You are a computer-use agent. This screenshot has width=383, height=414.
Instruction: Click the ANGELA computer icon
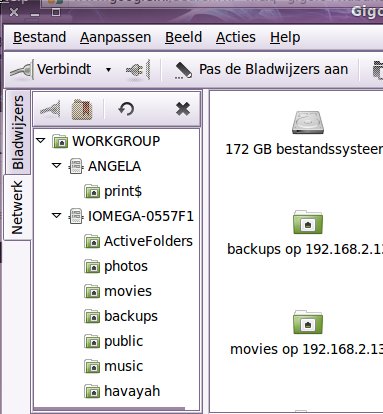76,166
